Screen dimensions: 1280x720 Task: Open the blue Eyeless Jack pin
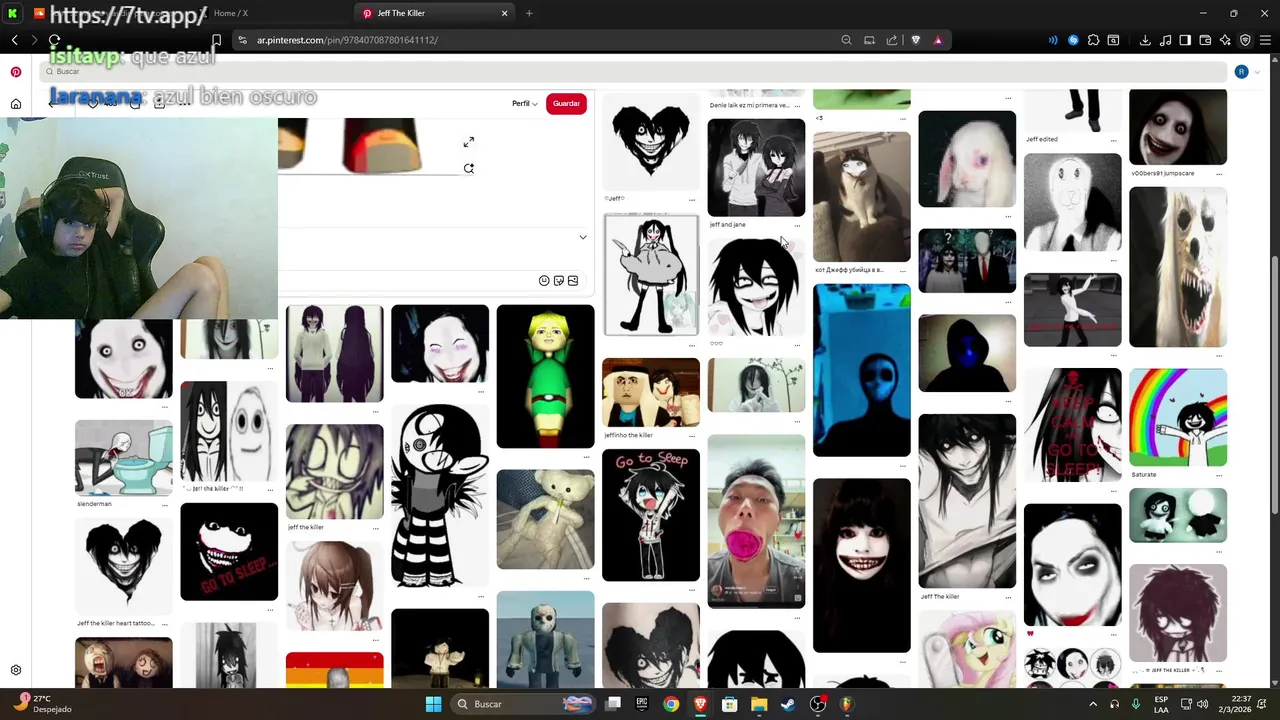[862, 370]
